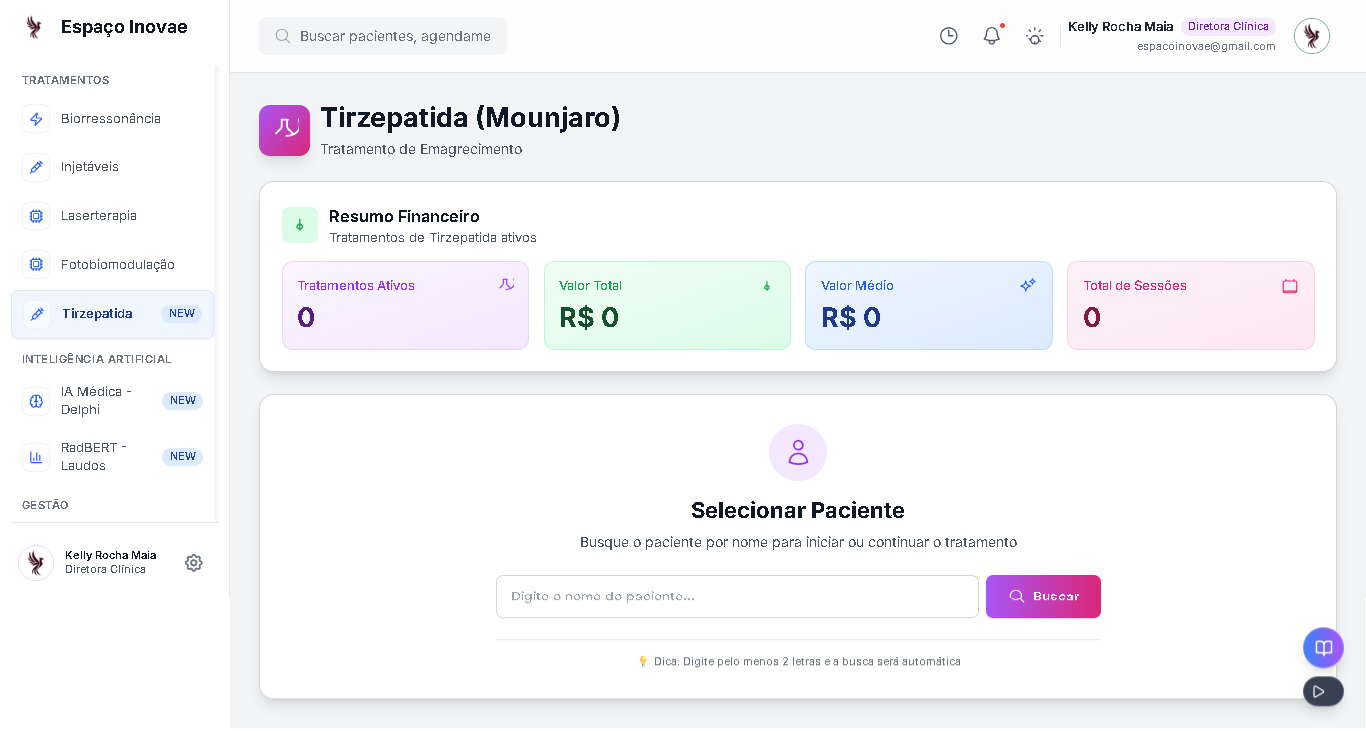This screenshot has width=1366, height=731.
Task: Click the Tratamentos Ativos card
Action: click(405, 305)
